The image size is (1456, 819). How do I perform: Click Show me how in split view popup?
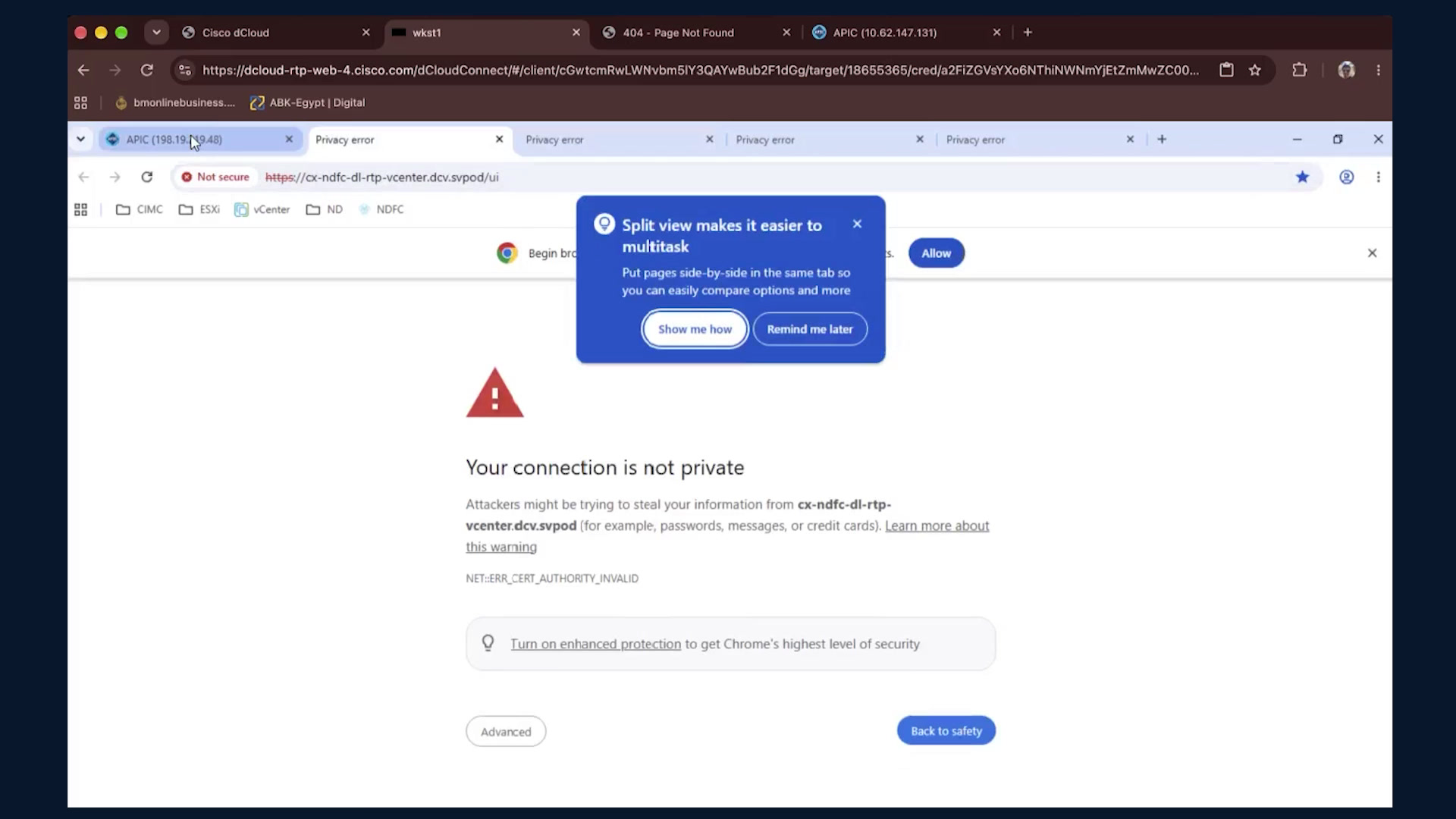[x=695, y=329]
